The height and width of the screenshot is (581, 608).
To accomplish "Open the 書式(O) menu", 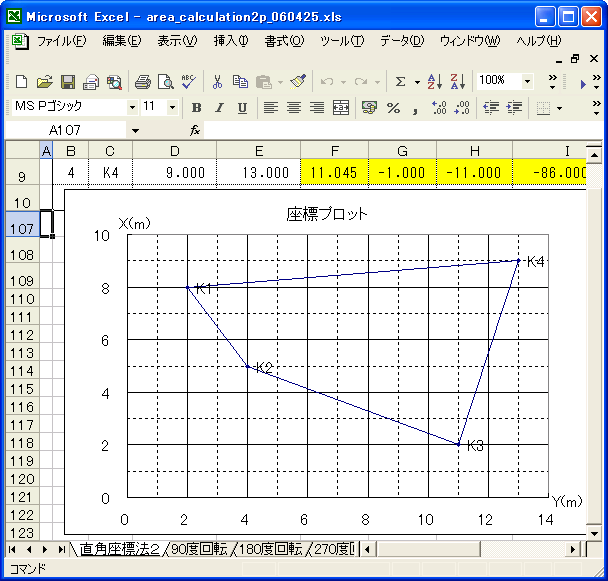I will click(x=284, y=41).
